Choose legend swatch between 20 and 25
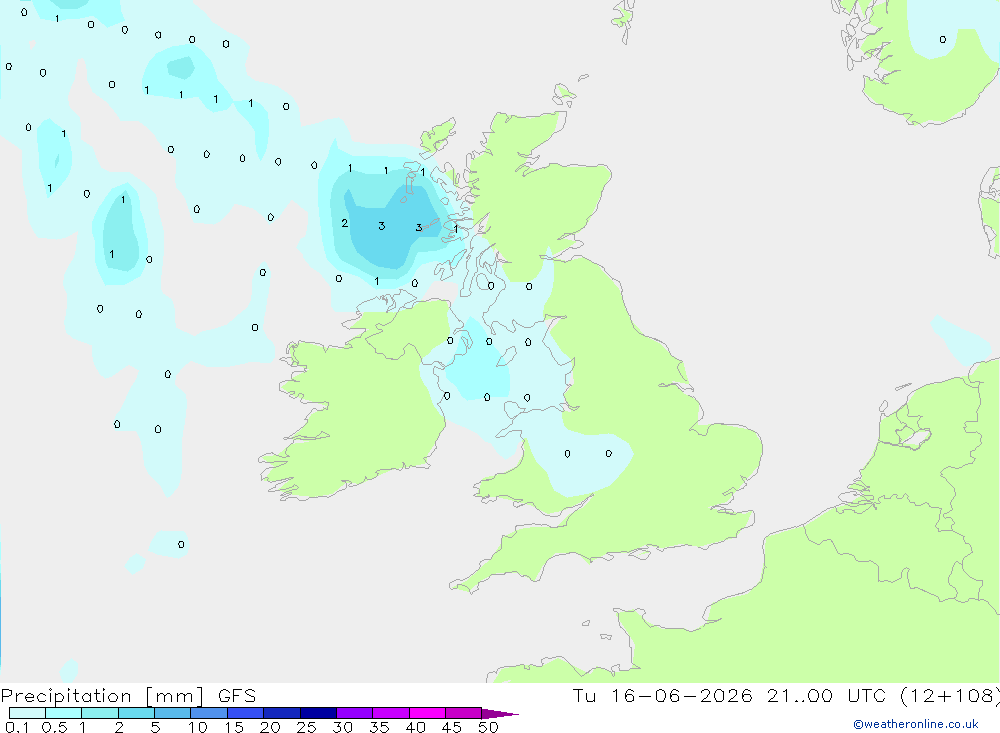 click(x=281, y=713)
